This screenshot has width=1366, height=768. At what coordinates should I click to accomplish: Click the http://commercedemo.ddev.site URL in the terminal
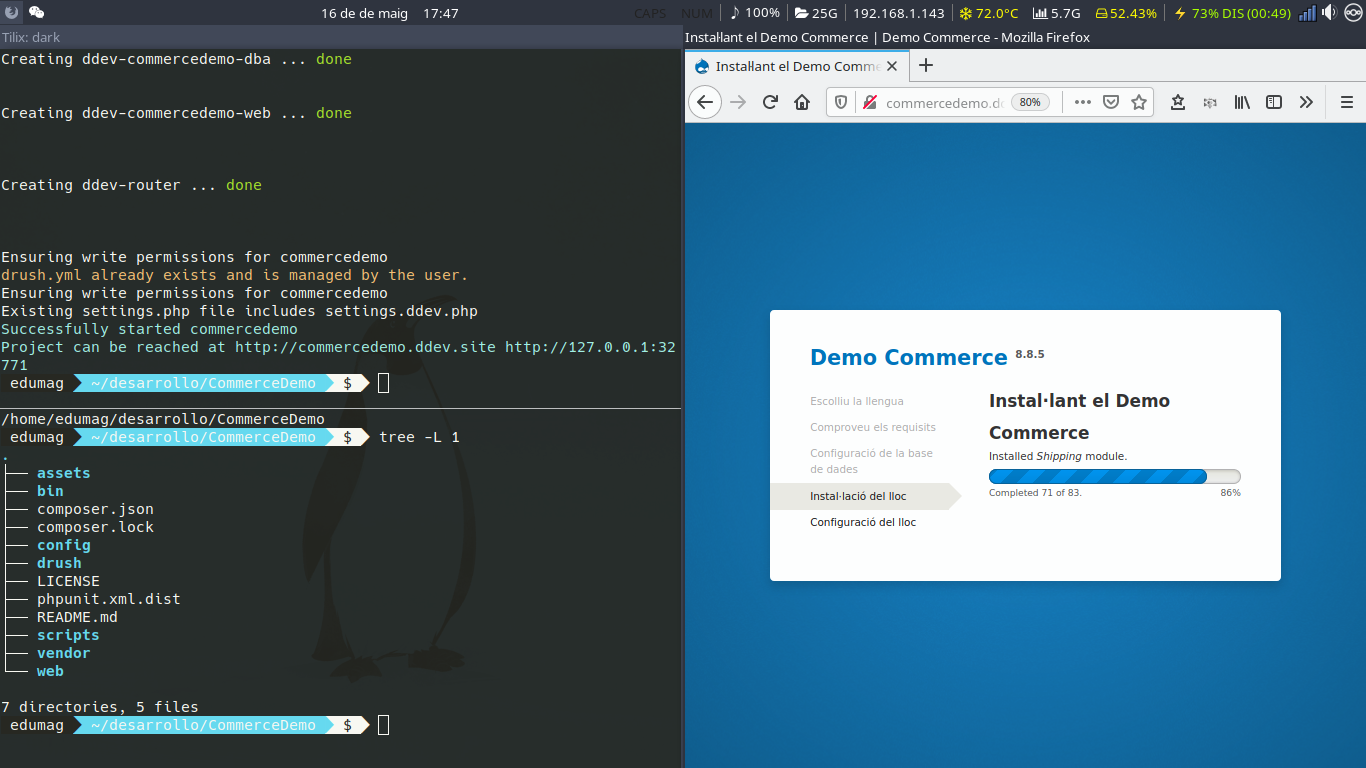(x=365, y=347)
